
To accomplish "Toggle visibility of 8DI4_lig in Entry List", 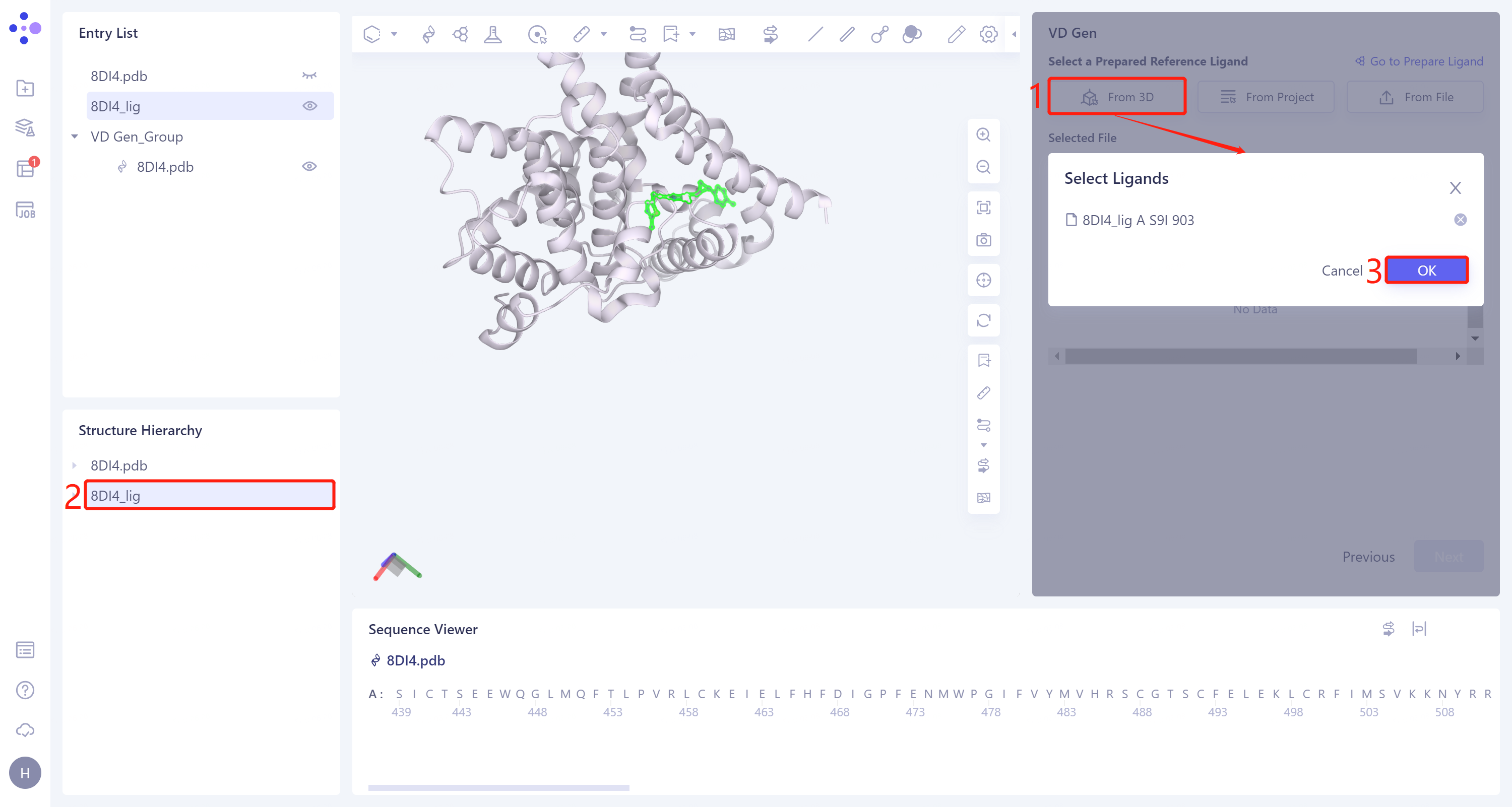I will [309, 106].
